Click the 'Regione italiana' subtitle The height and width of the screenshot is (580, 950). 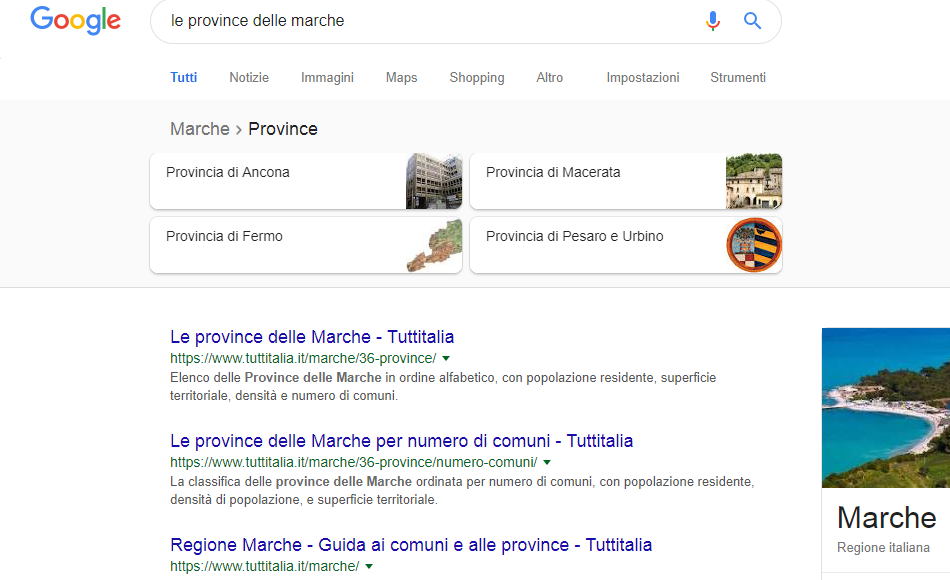tap(883, 548)
